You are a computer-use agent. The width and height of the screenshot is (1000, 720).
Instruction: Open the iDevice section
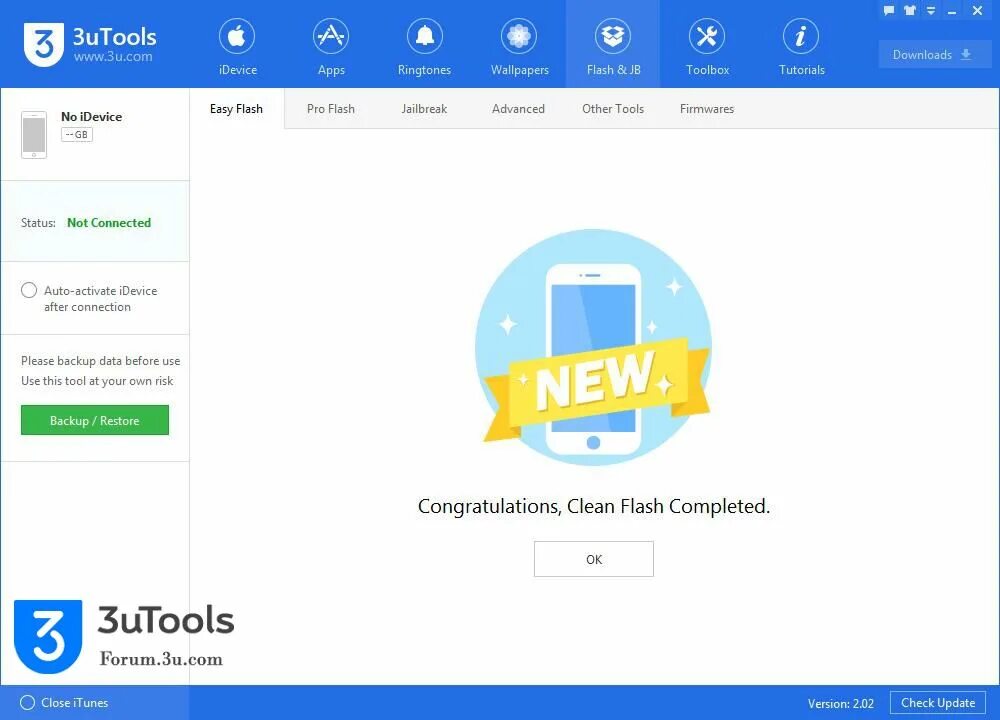pos(237,47)
